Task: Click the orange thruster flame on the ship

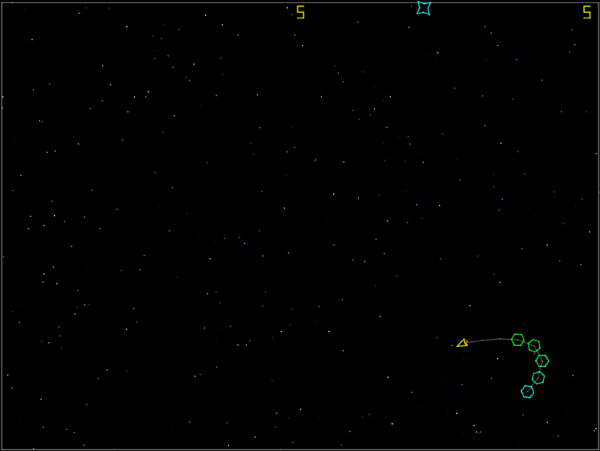Action: coord(466,342)
